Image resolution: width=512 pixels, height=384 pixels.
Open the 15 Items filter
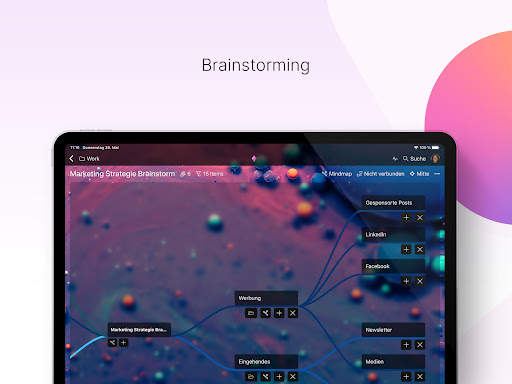coord(210,174)
